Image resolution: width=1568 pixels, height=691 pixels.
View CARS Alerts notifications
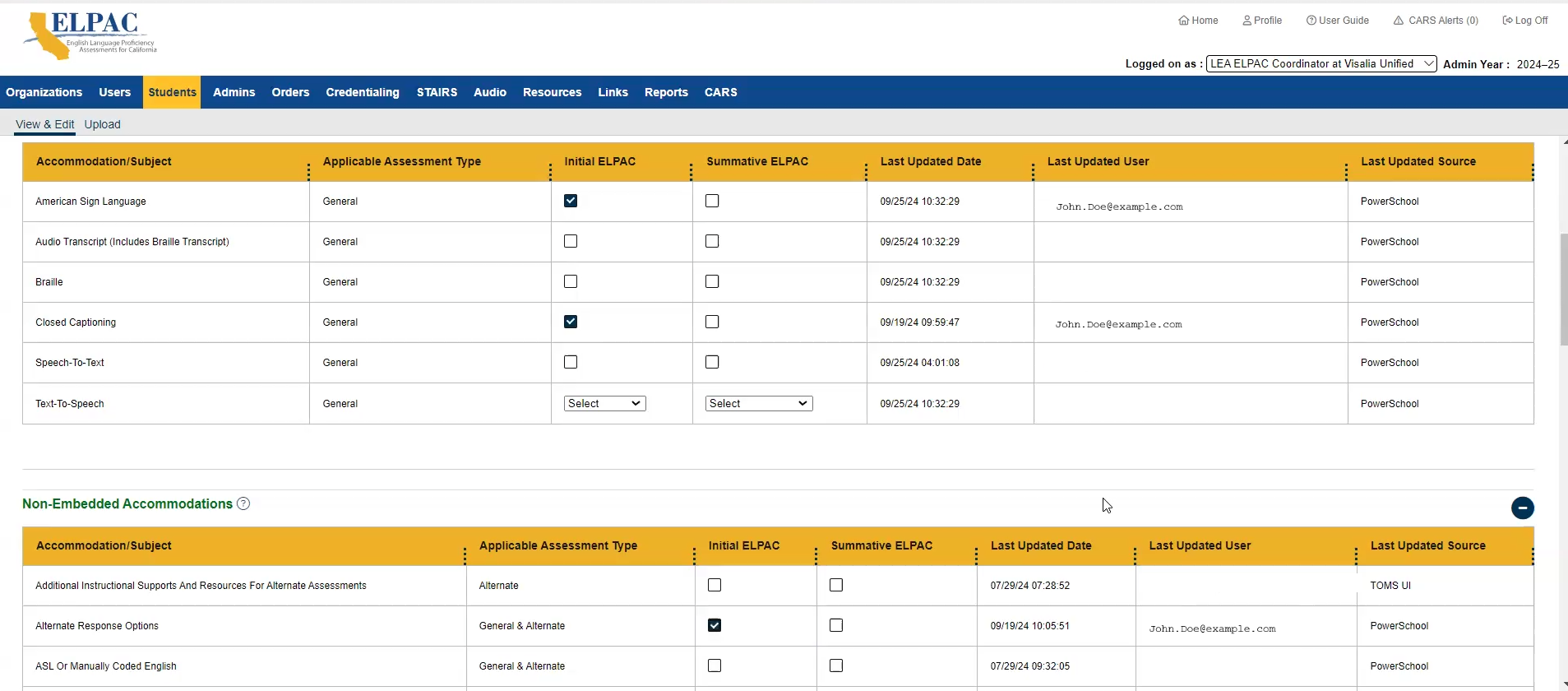[x=1436, y=21]
